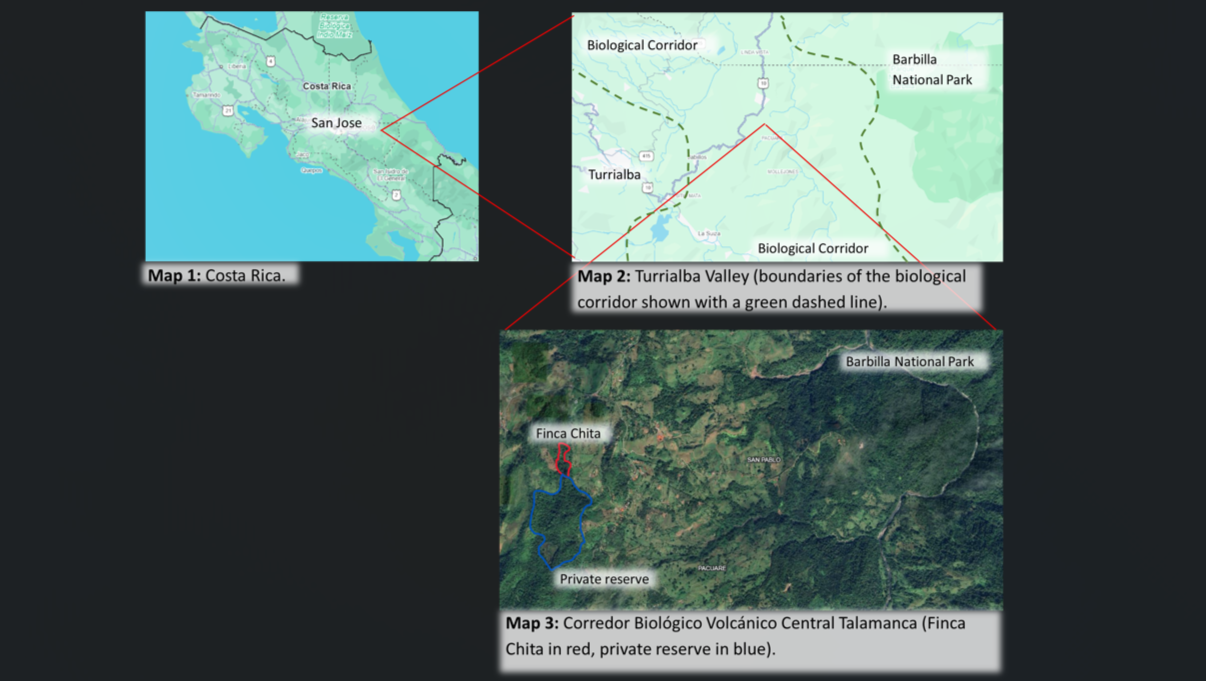Screen dimensions: 1206x681
Task: Click the Barbilla National Park label on Map 2
Action: click(x=932, y=70)
